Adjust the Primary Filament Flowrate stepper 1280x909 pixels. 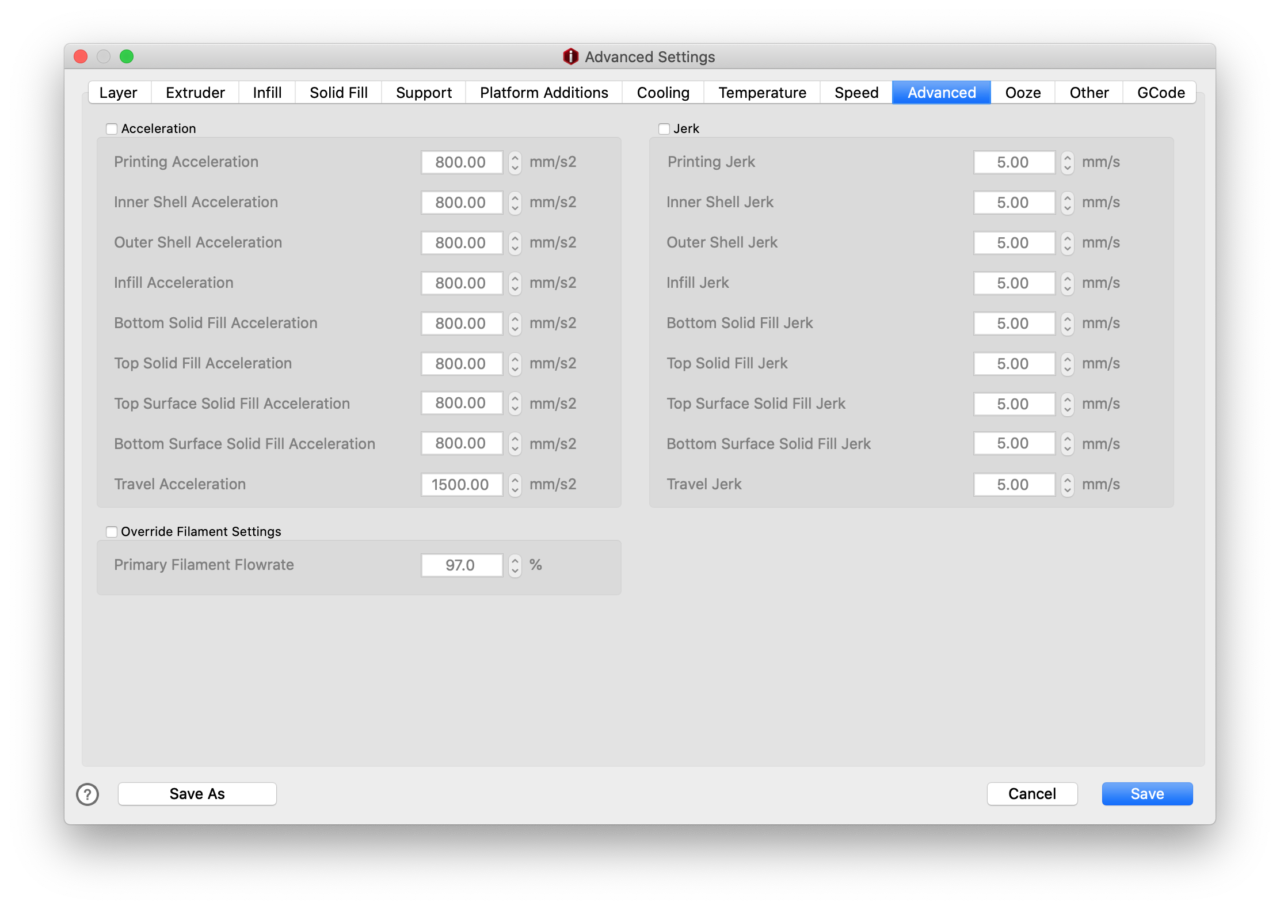[515, 566]
